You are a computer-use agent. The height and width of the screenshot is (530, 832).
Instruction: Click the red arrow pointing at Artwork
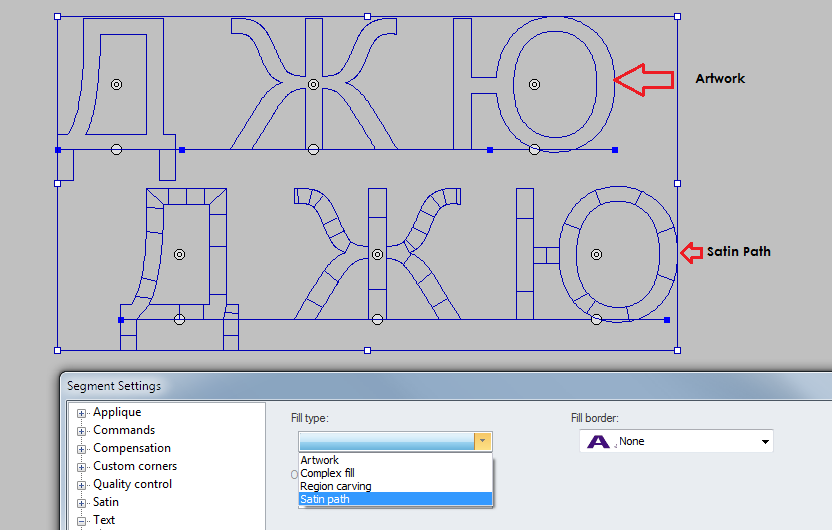[x=644, y=80]
